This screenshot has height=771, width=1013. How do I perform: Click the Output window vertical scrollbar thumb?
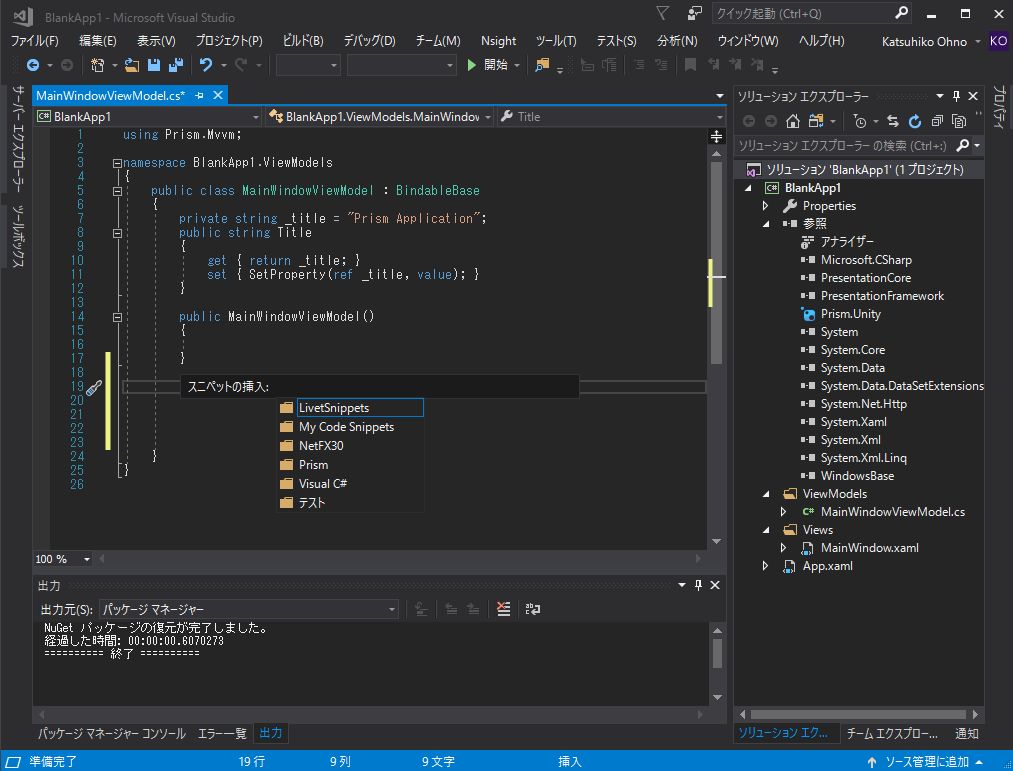[717, 653]
